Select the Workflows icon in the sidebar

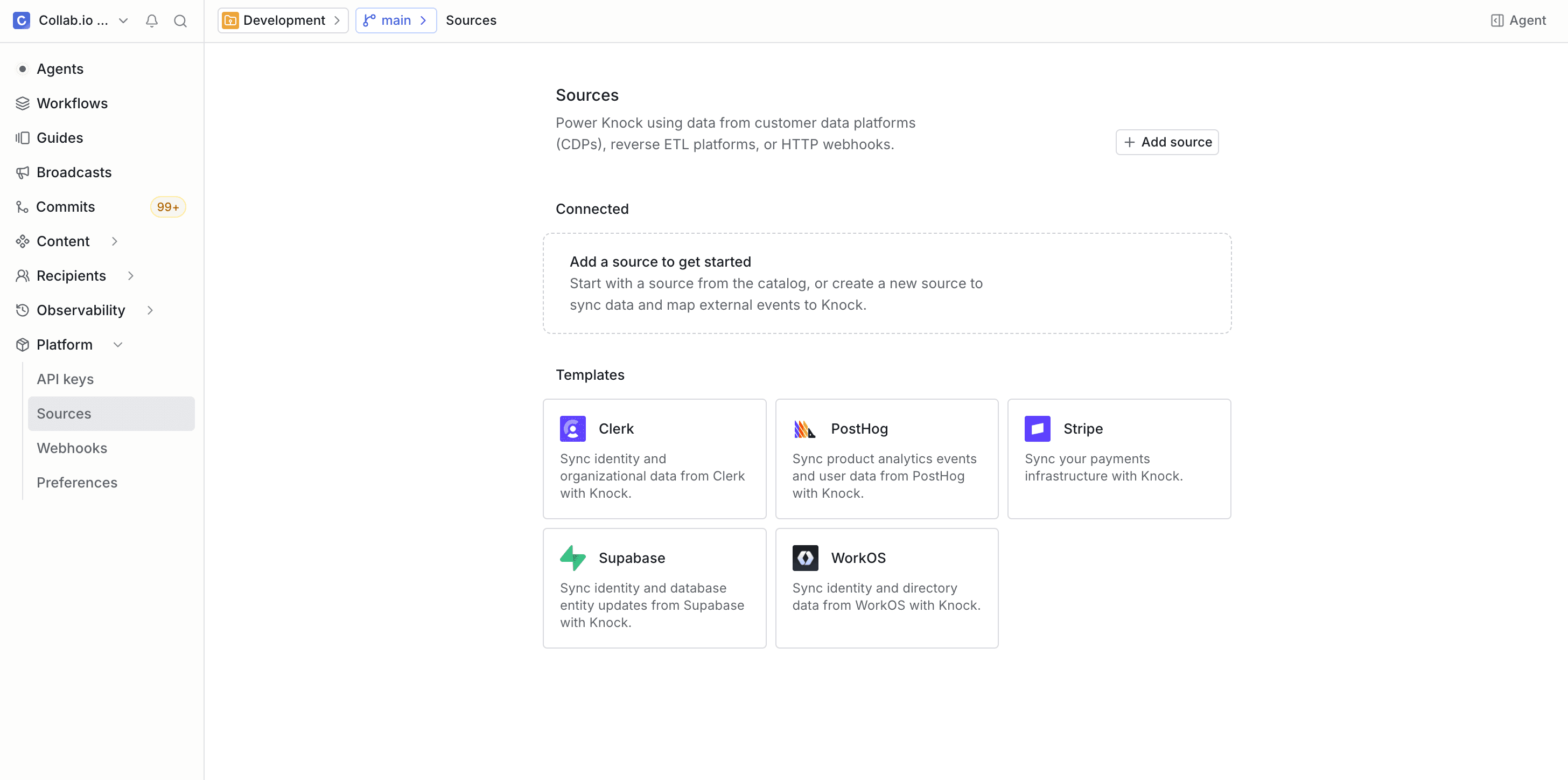(x=23, y=103)
